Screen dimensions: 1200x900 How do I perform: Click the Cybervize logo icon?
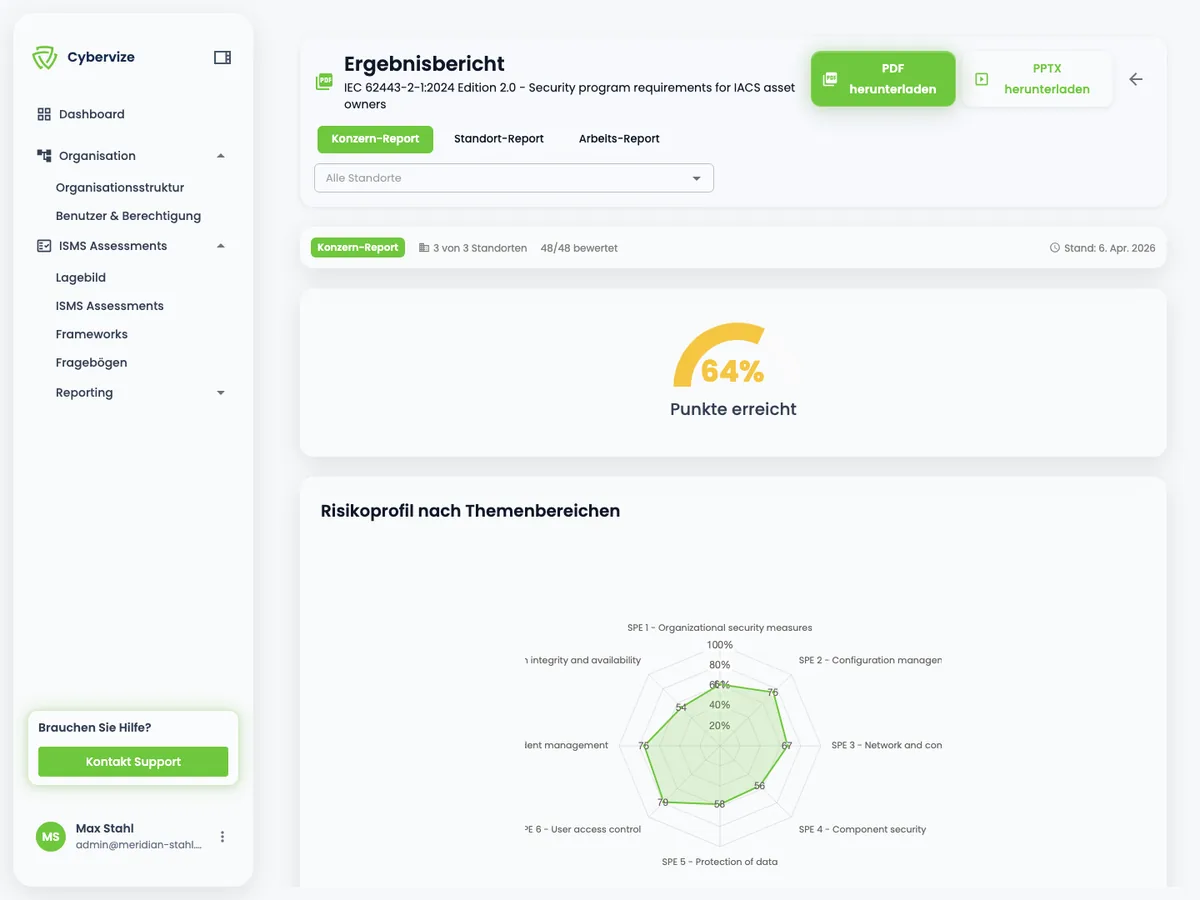click(x=44, y=57)
